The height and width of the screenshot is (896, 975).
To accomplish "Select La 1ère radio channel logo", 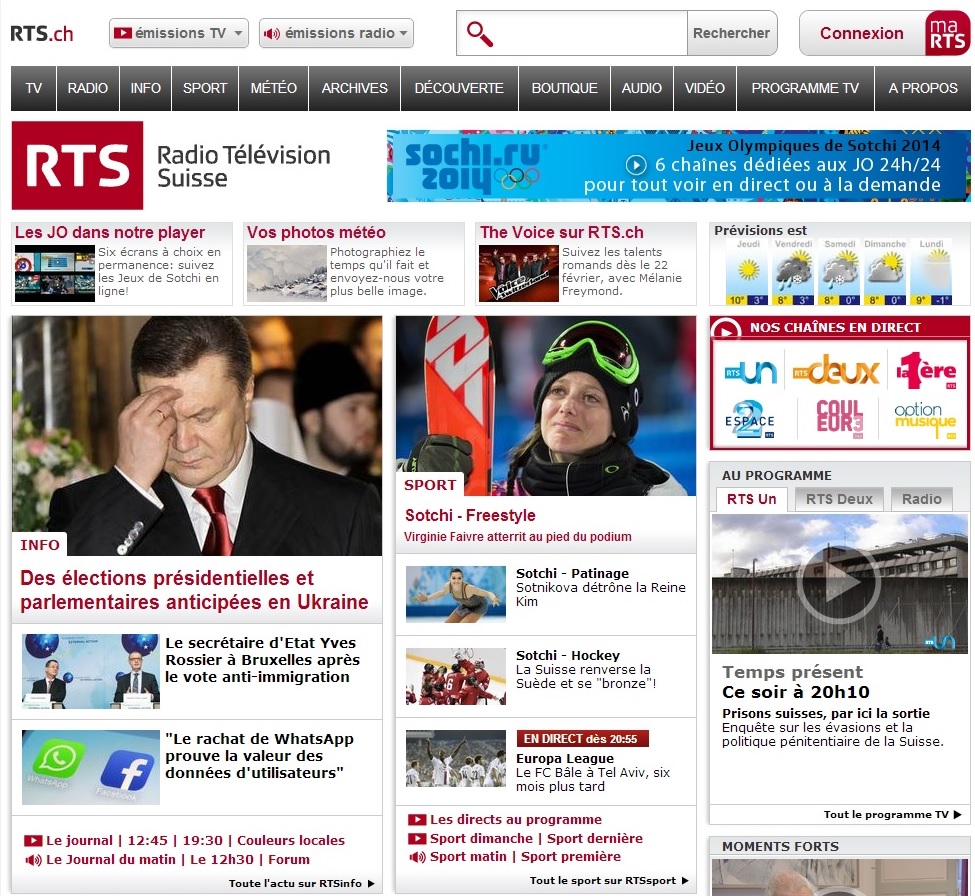I will coord(926,371).
